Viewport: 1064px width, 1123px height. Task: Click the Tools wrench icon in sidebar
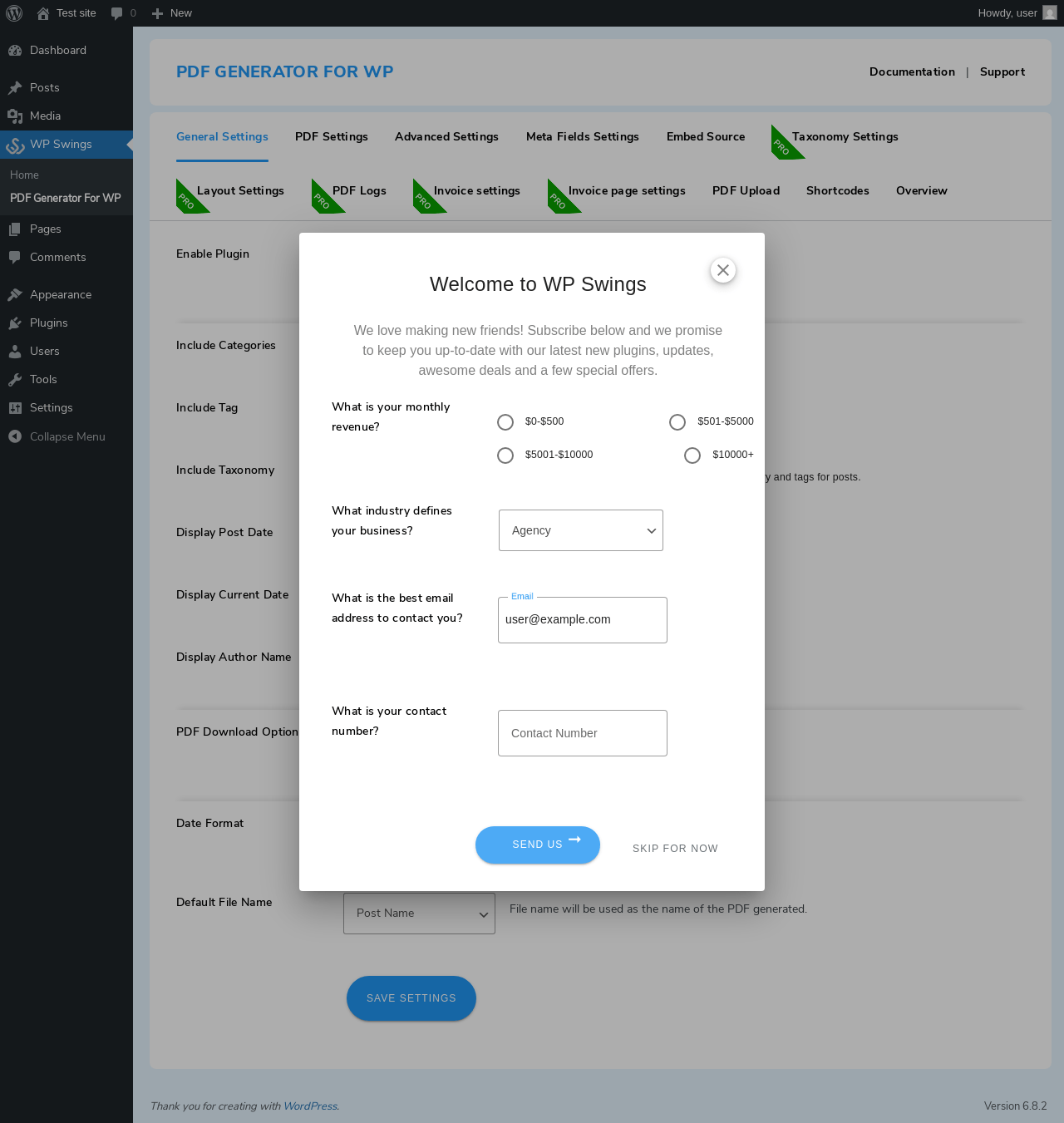tap(15, 379)
